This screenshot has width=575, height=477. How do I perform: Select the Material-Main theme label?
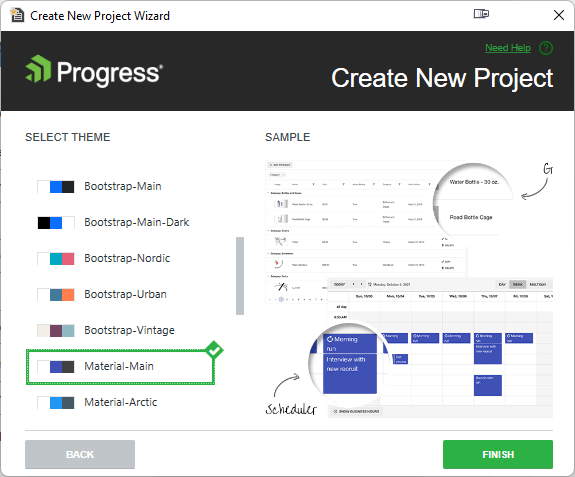click(x=119, y=366)
